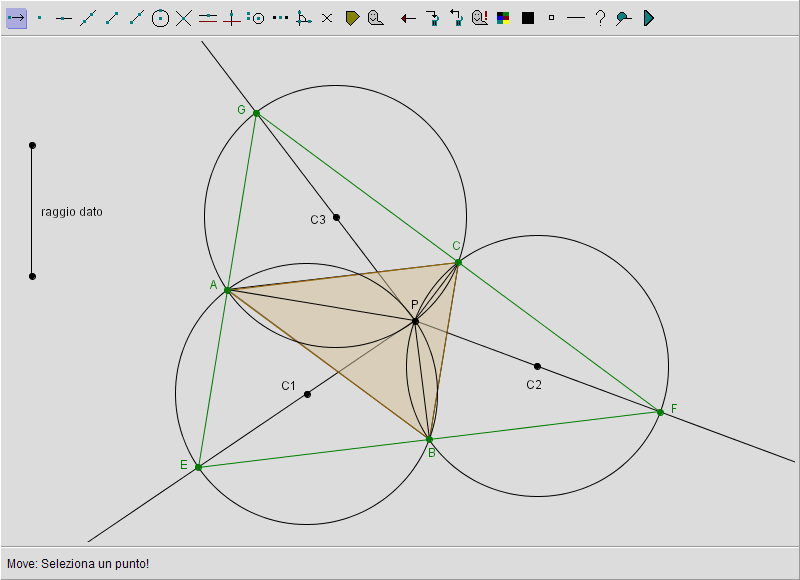The image size is (800, 580).
Task: Click the bottom endpoint of raggio dato segment
Action: (x=32, y=276)
